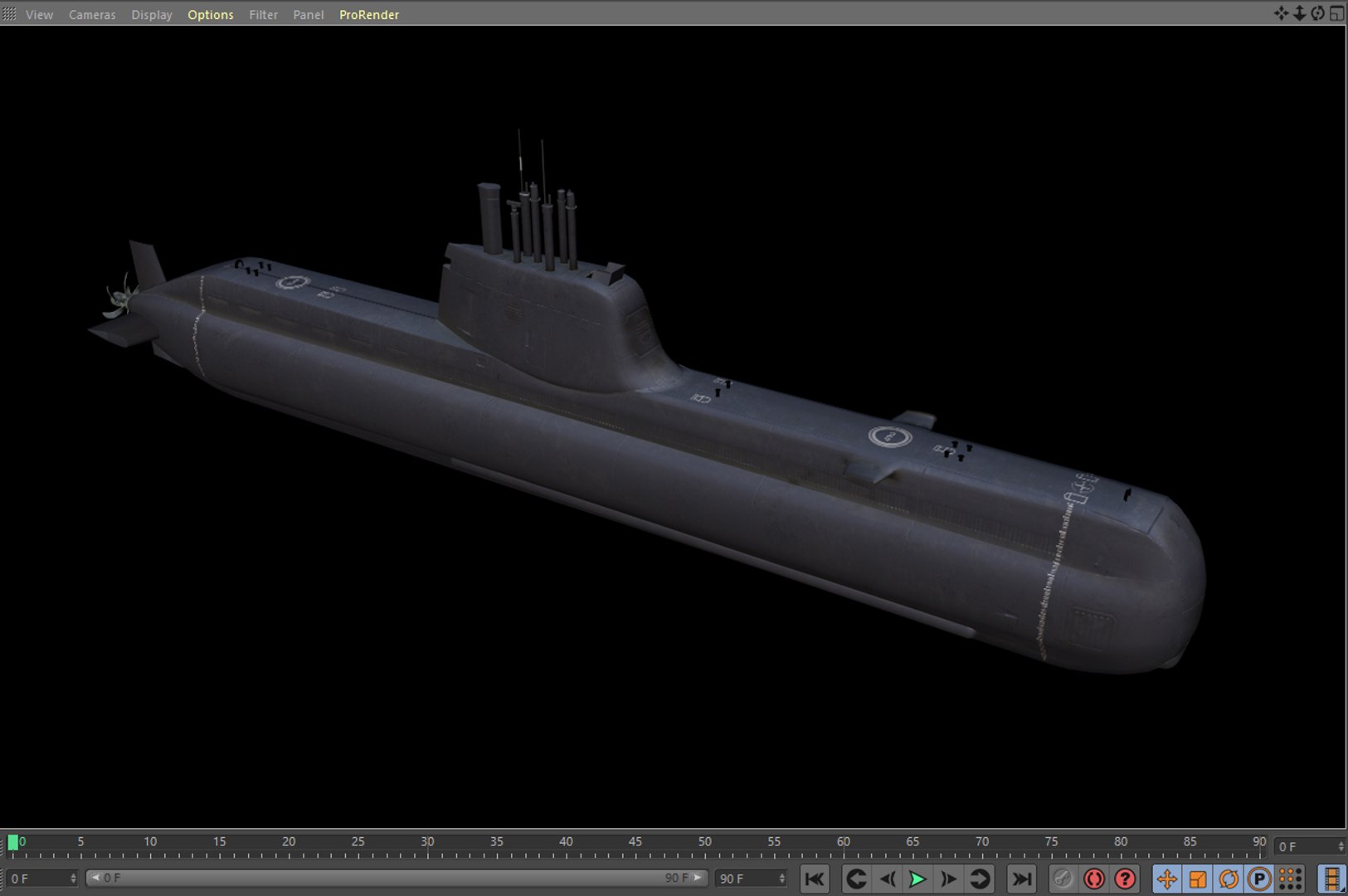Step back one frame

click(887, 879)
